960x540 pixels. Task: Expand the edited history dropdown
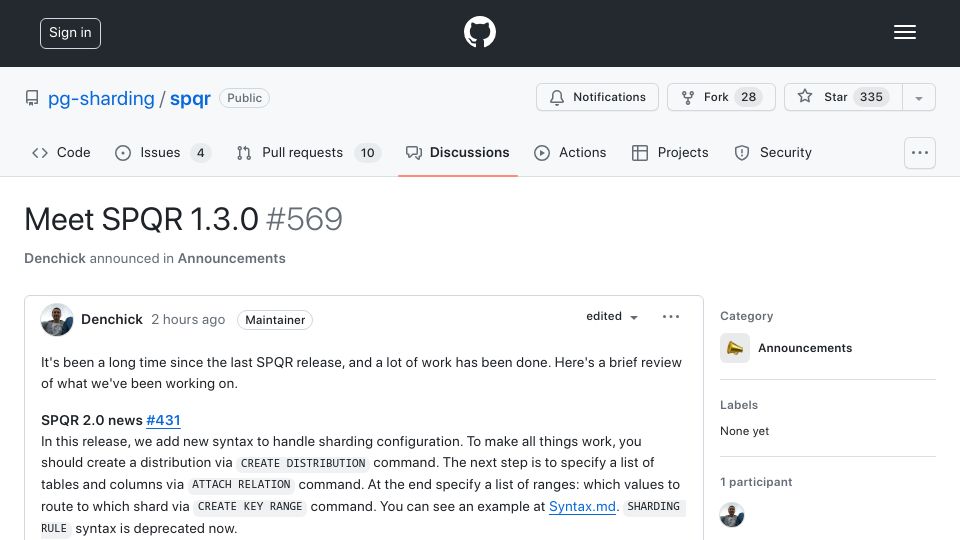point(612,317)
